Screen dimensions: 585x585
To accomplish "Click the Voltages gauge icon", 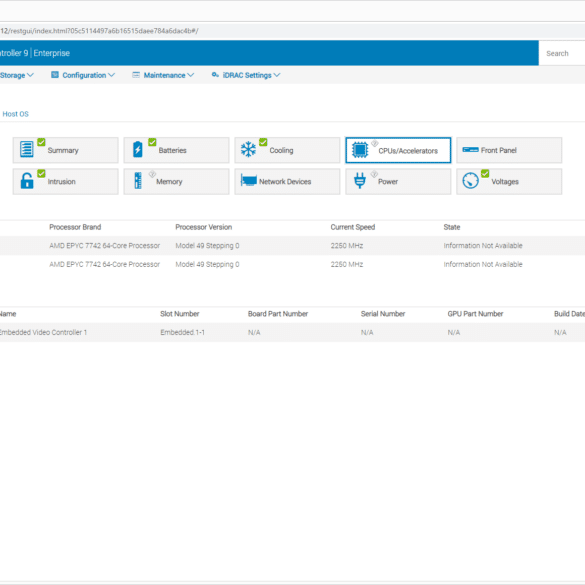I will tap(470, 181).
